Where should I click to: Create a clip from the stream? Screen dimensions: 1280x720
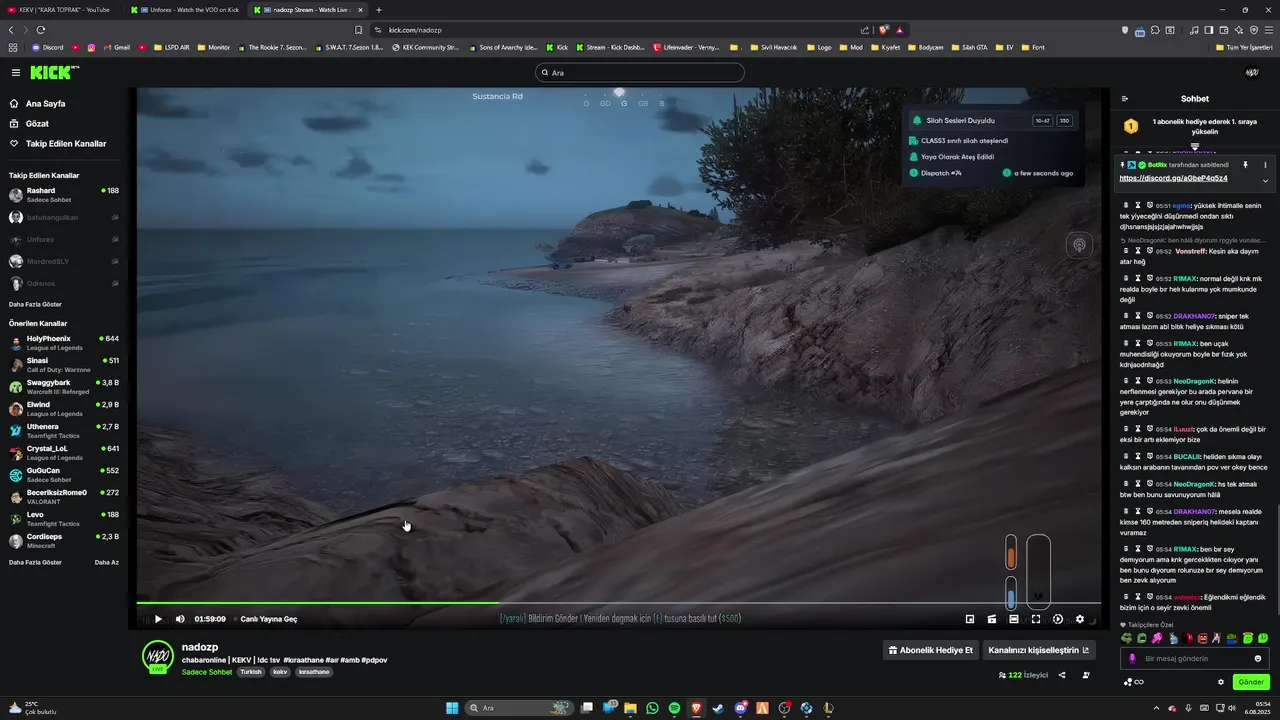point(992,619)
